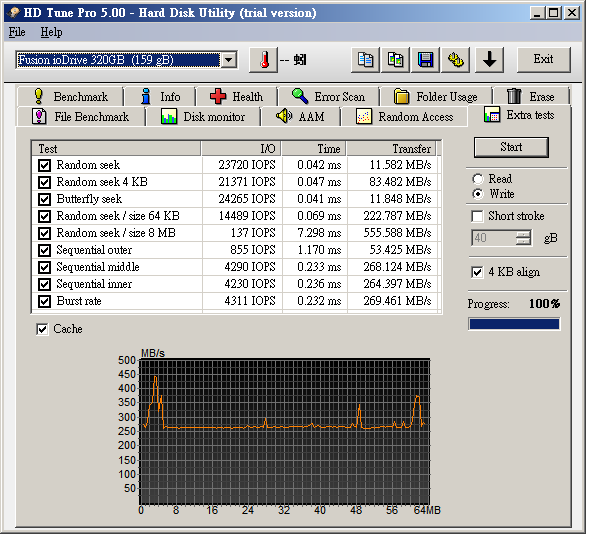Viewport: 614px width, 534px height.
Task: Switch to the Erase tab
Action: [x=531, y=96]
